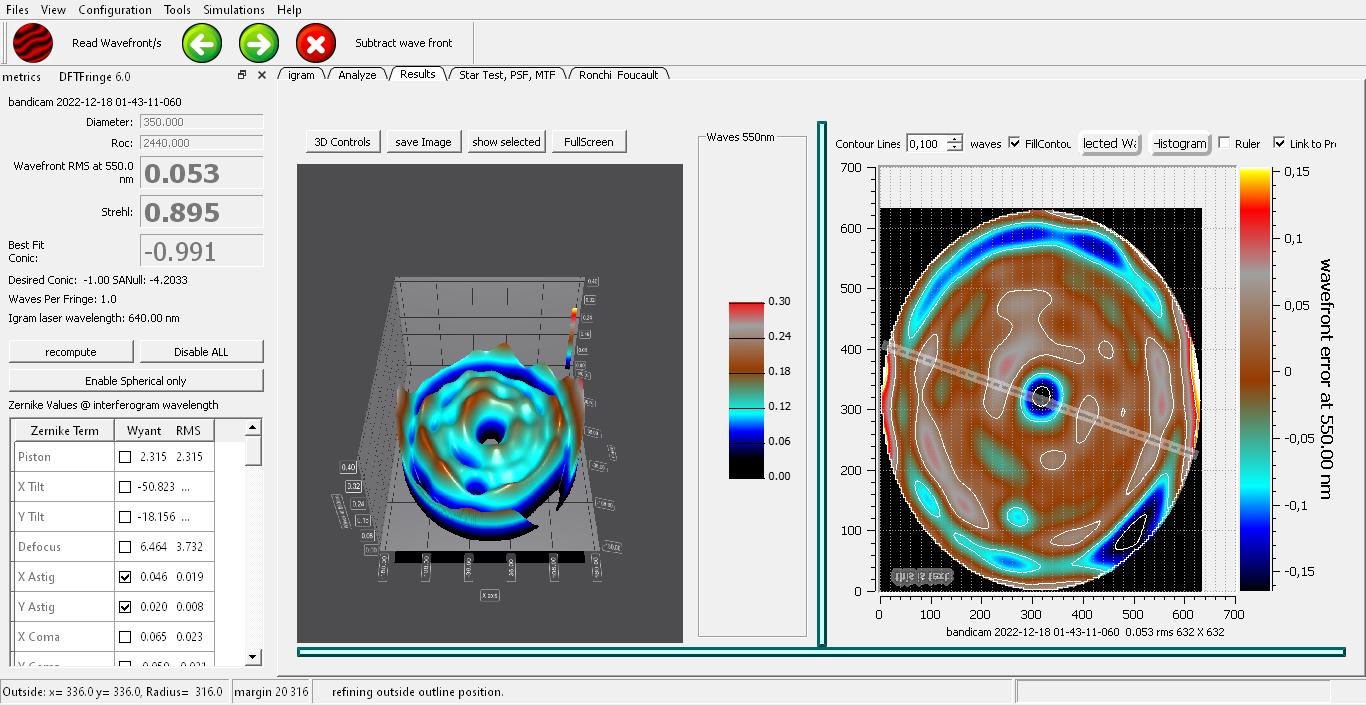Click the Histogram button
1366x705 pixels.
(x=1180, y=143)
